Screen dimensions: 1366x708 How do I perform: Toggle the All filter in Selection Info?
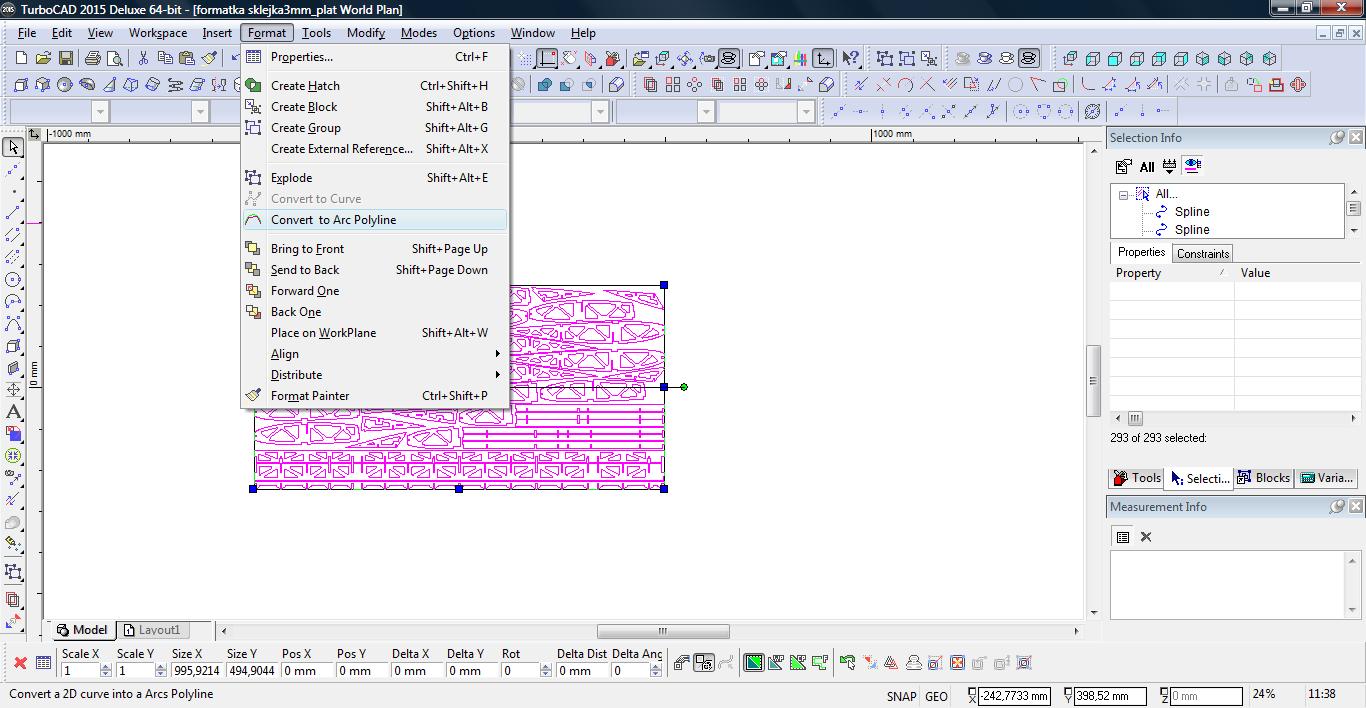pyautogui.click(x=1146, y=167)
